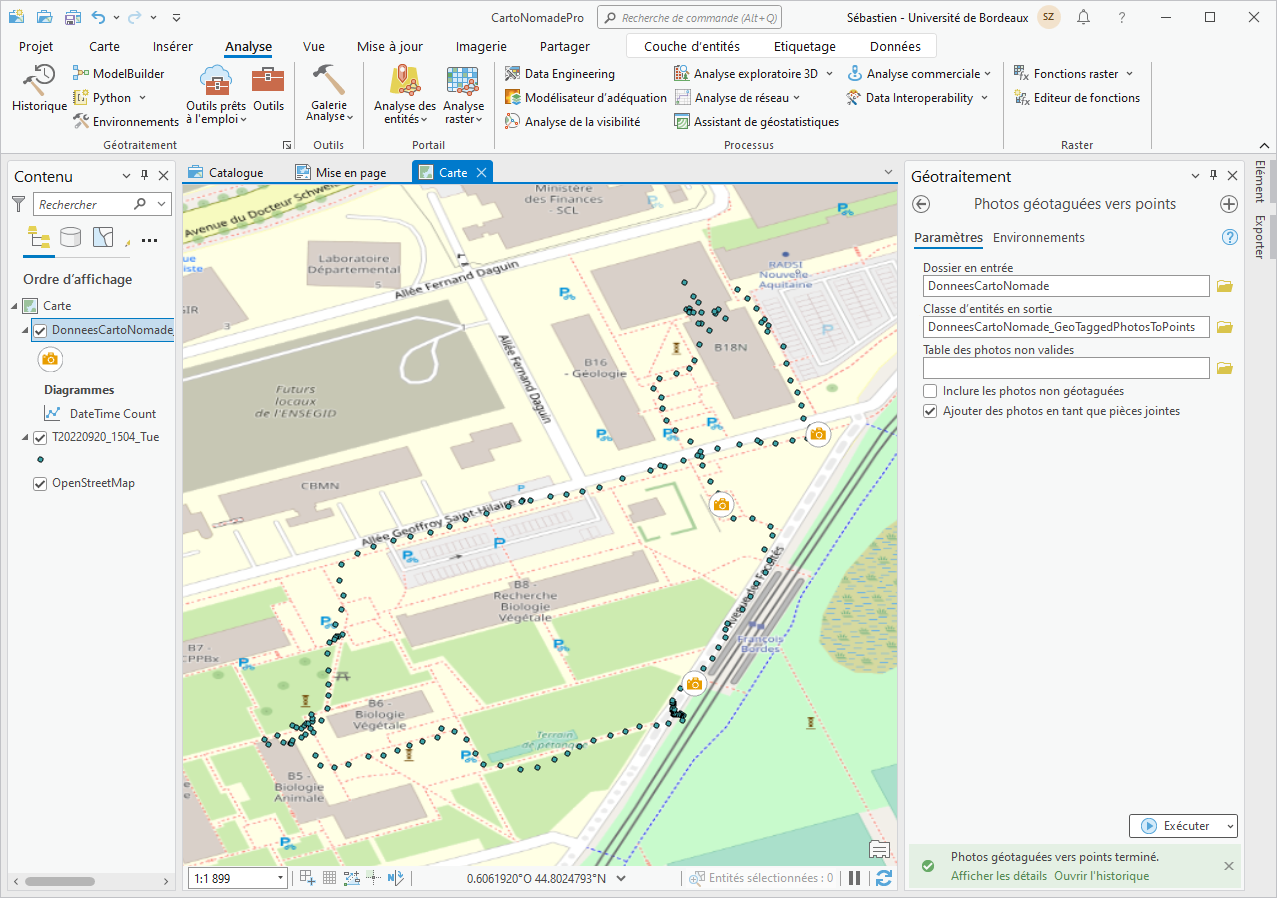Open Analyse de la visibilité
The image size is (1277, 898).
point(572,121)
